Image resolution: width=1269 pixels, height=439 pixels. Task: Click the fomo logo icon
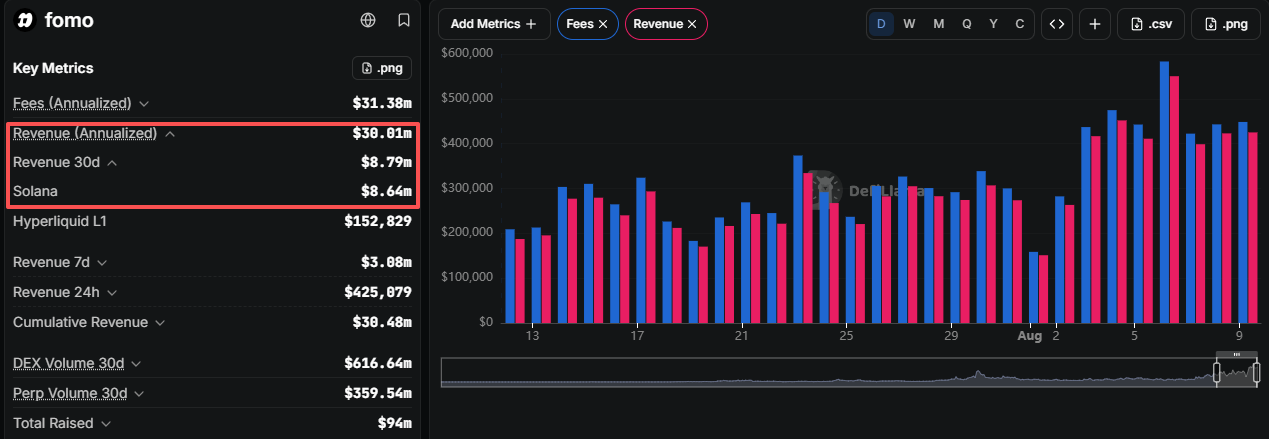[25, 20]
